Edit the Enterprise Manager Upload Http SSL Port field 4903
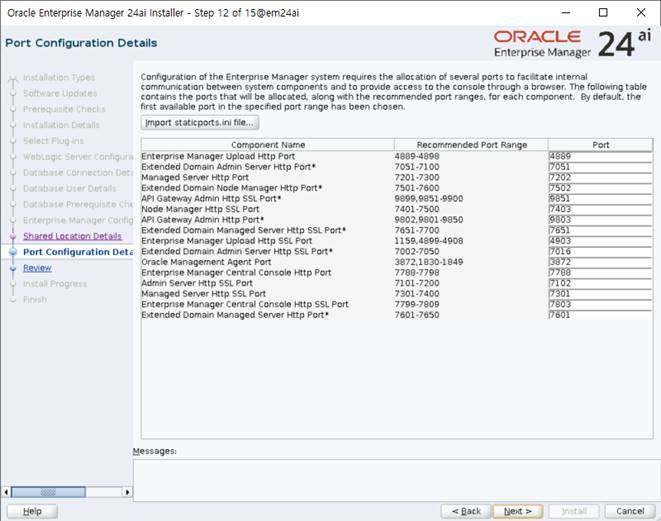Screen dimensions: 661x521 (x=600, y=241)
